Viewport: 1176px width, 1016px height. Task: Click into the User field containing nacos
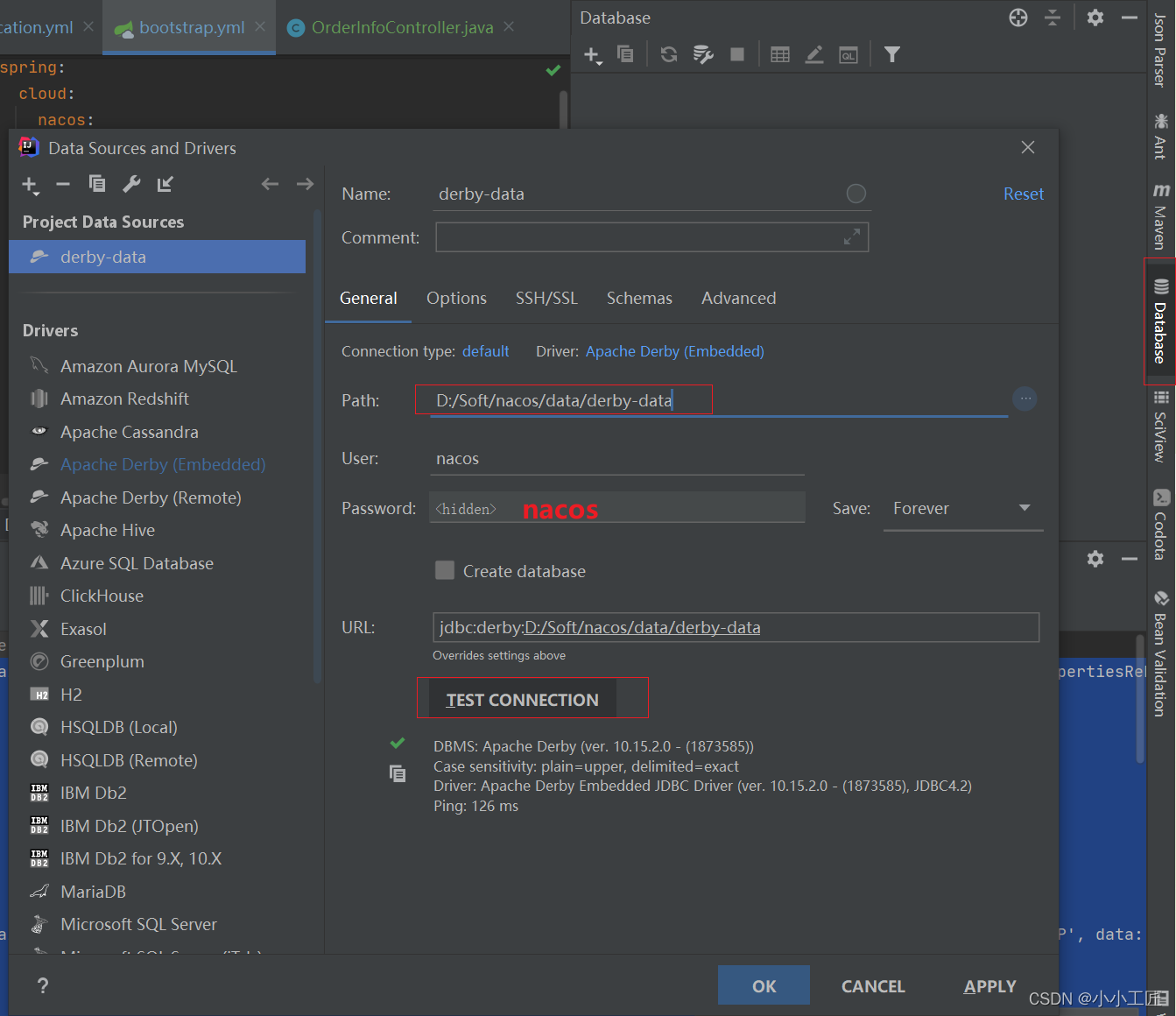click(616, 459)
